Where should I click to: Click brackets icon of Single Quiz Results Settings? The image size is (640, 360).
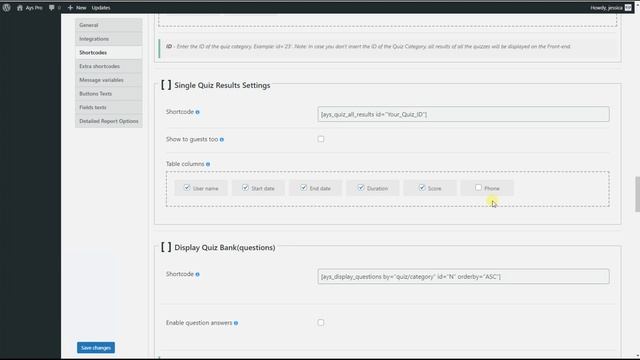tap(166, 85)
